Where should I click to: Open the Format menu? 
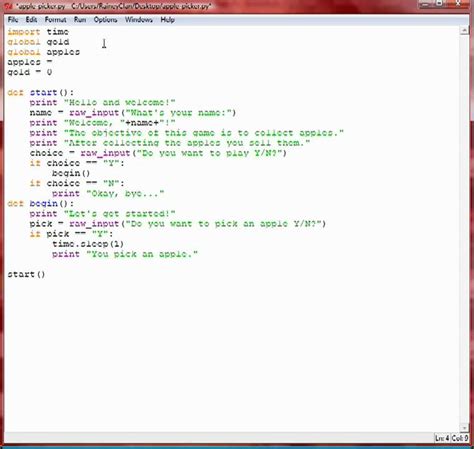[55, 20]
